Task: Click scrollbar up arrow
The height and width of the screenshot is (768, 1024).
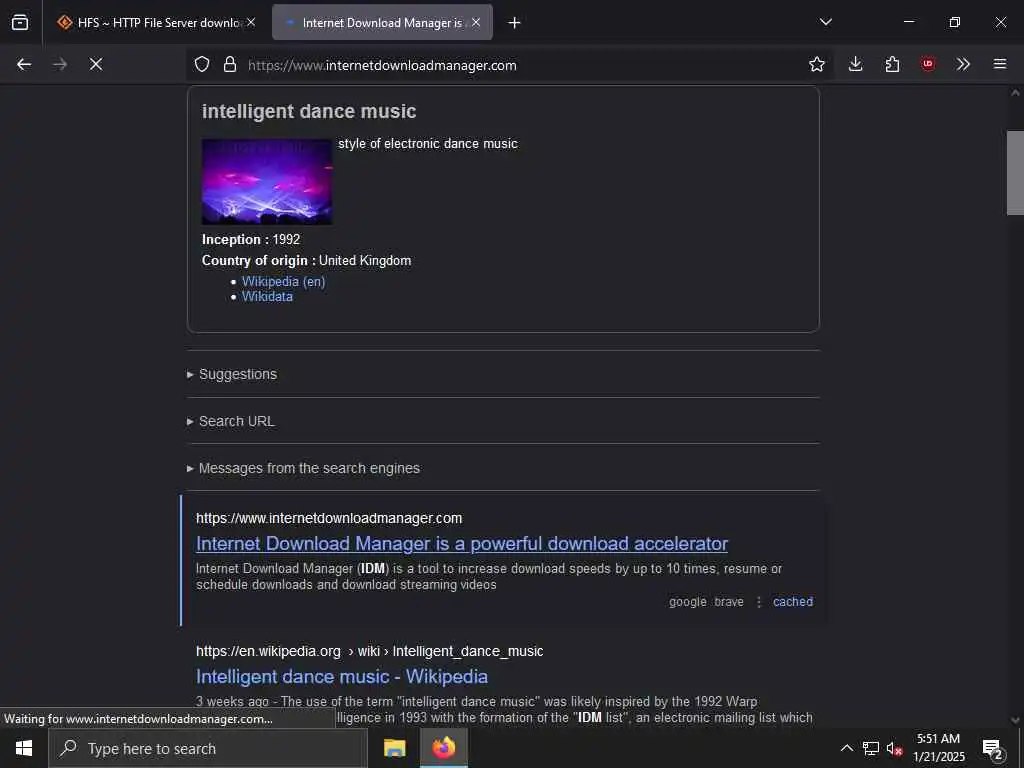Action: [1015, 93]
